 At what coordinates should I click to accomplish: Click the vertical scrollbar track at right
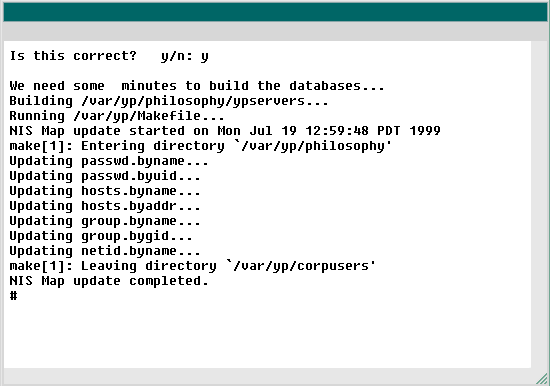[539, 205]
